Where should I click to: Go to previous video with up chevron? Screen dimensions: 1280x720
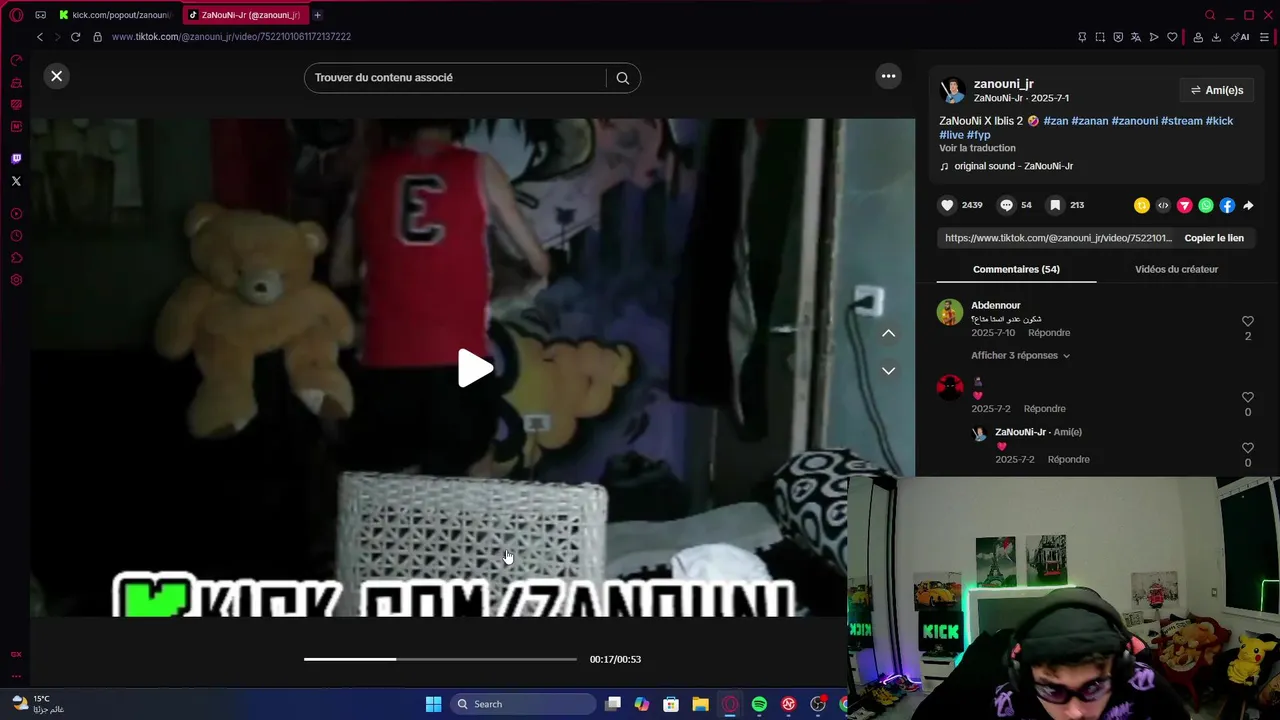point(888,334)
